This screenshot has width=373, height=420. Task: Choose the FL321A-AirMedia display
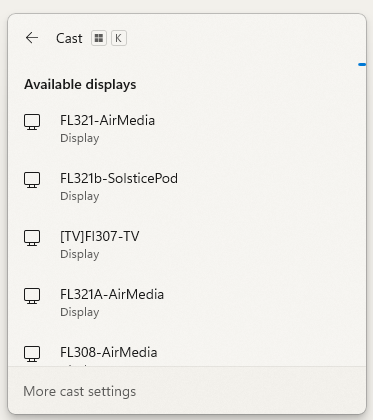(187, 303)
